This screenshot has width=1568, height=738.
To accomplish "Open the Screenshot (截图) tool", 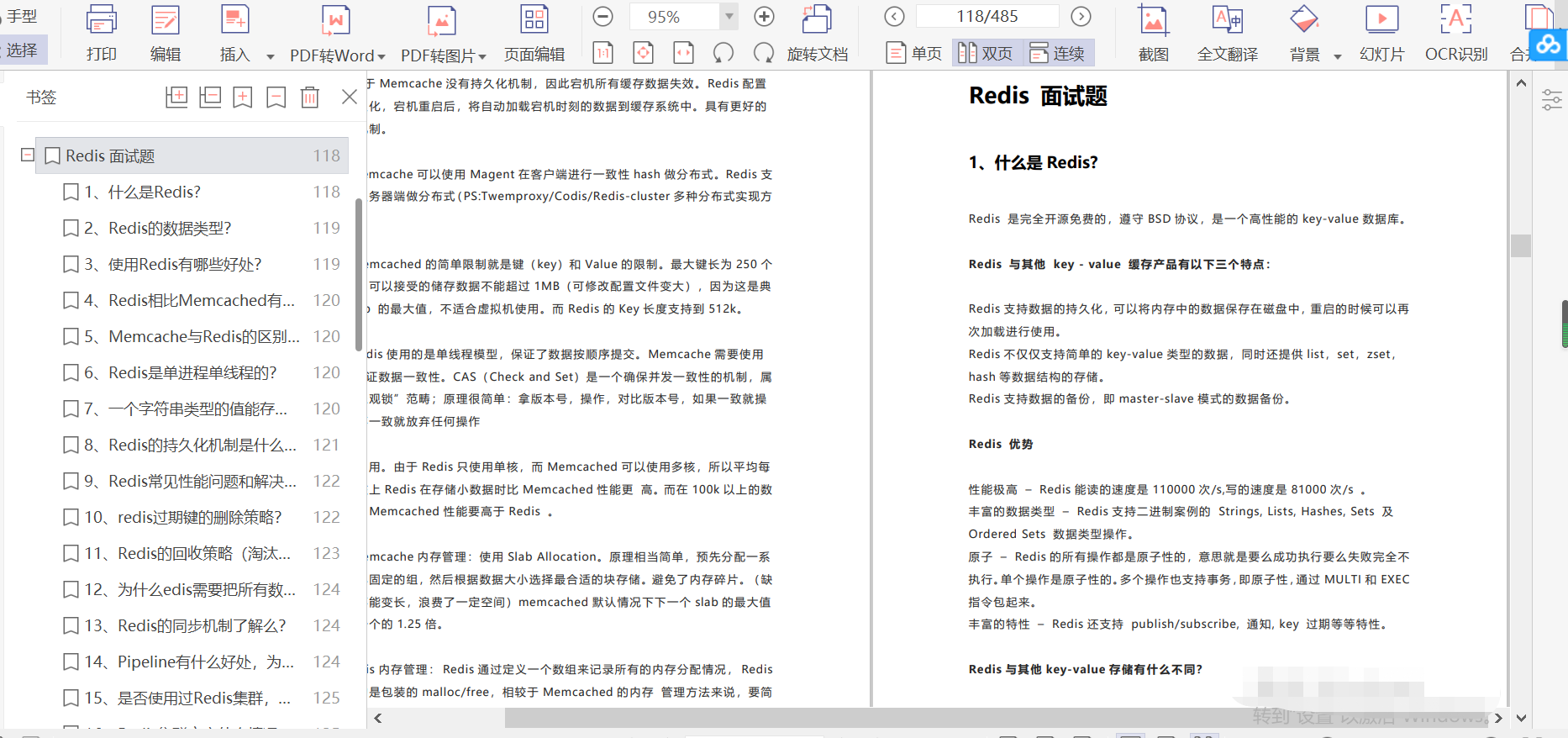I will tap(1154, 34).
